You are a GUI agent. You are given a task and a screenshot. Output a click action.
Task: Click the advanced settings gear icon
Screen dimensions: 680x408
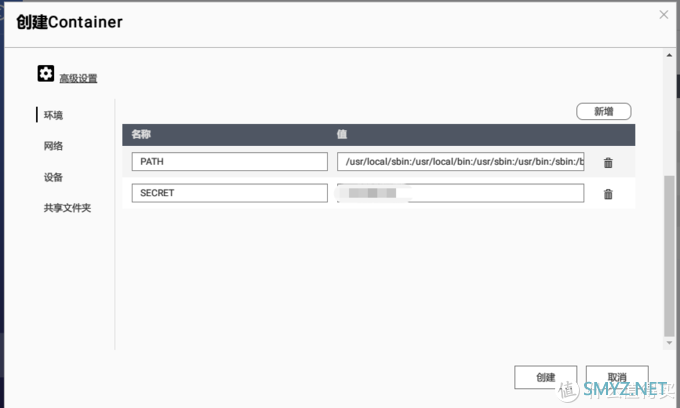[46, 73]
